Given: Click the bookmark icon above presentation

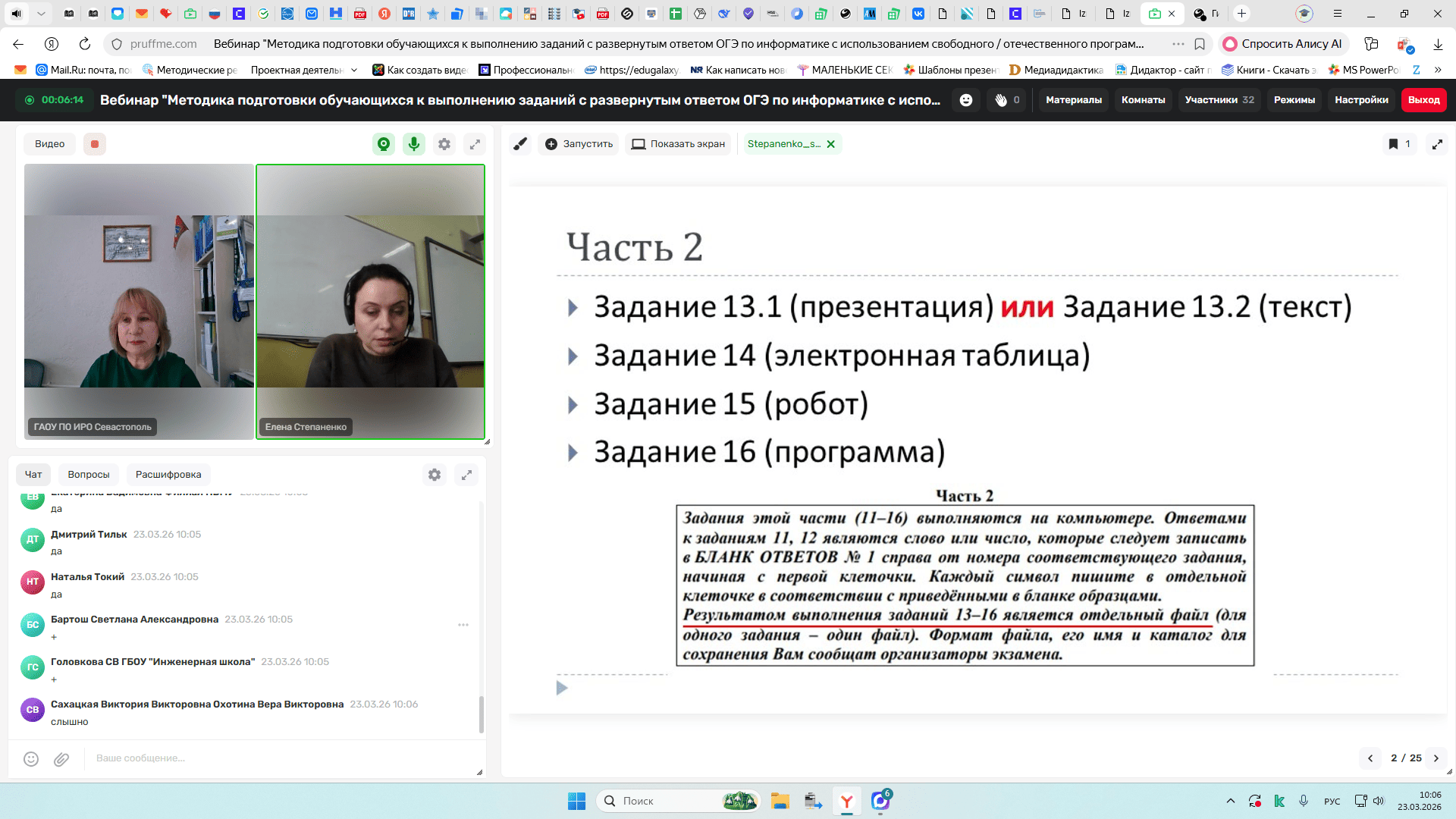Looking at the screenshot, I should (1393, 144).
